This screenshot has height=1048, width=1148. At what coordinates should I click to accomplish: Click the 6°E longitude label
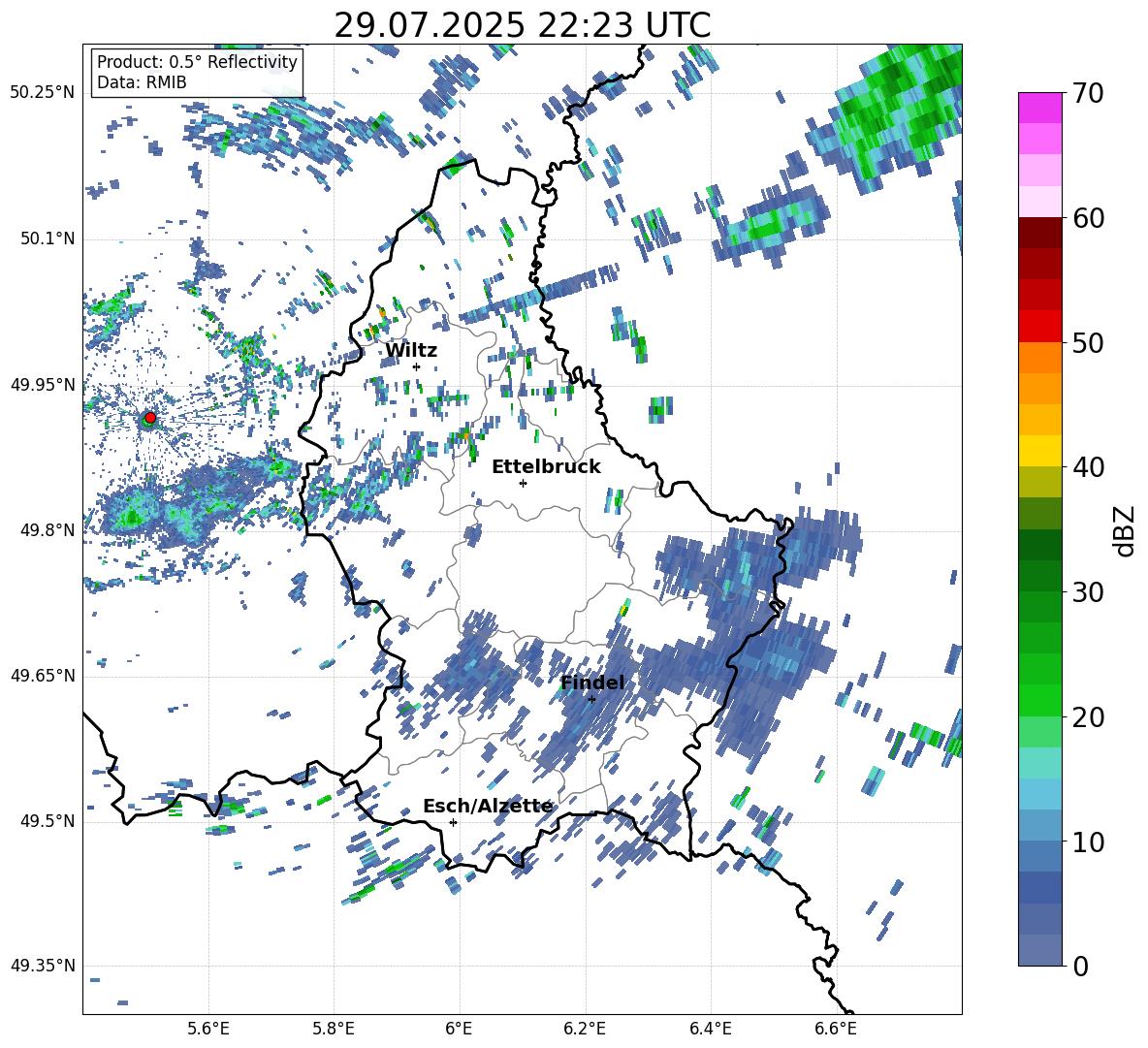coord(459,1029)
